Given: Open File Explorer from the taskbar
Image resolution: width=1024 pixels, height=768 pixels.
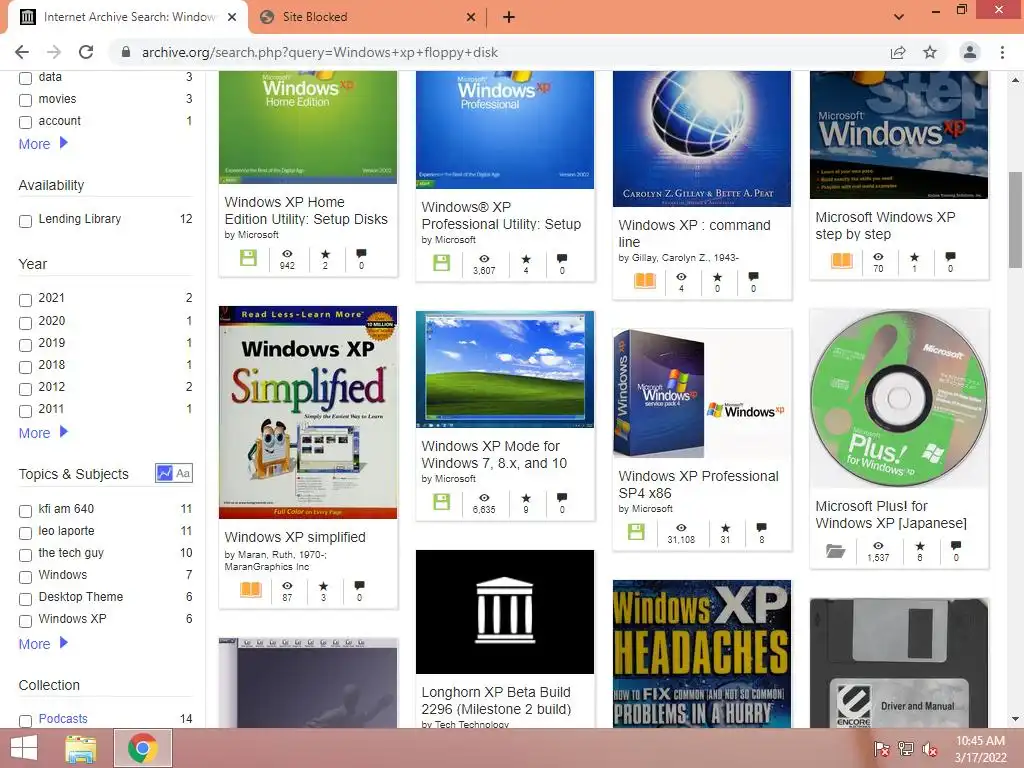Looking at the screenshot, I should point(81,748).
